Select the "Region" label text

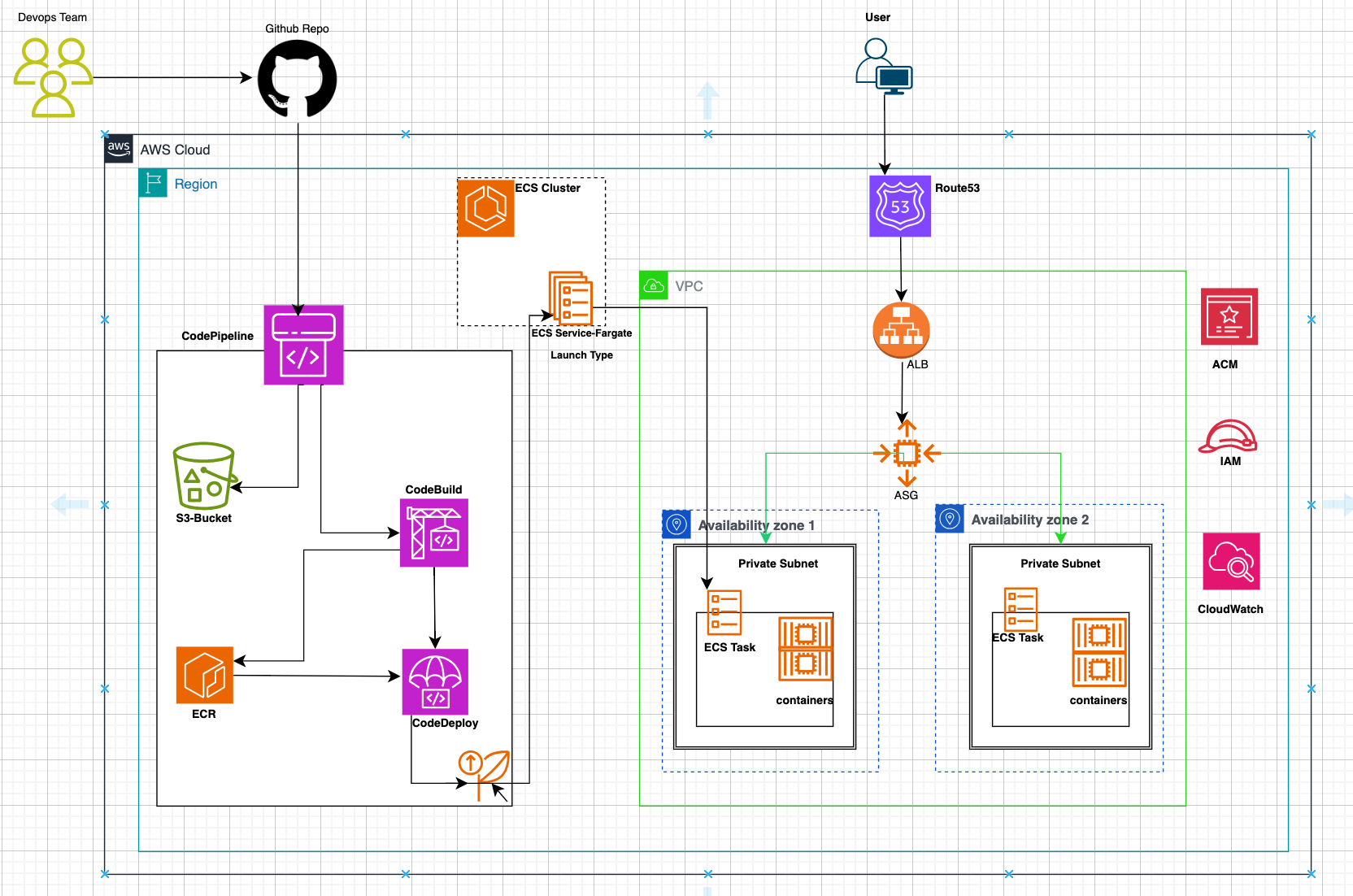196,184
